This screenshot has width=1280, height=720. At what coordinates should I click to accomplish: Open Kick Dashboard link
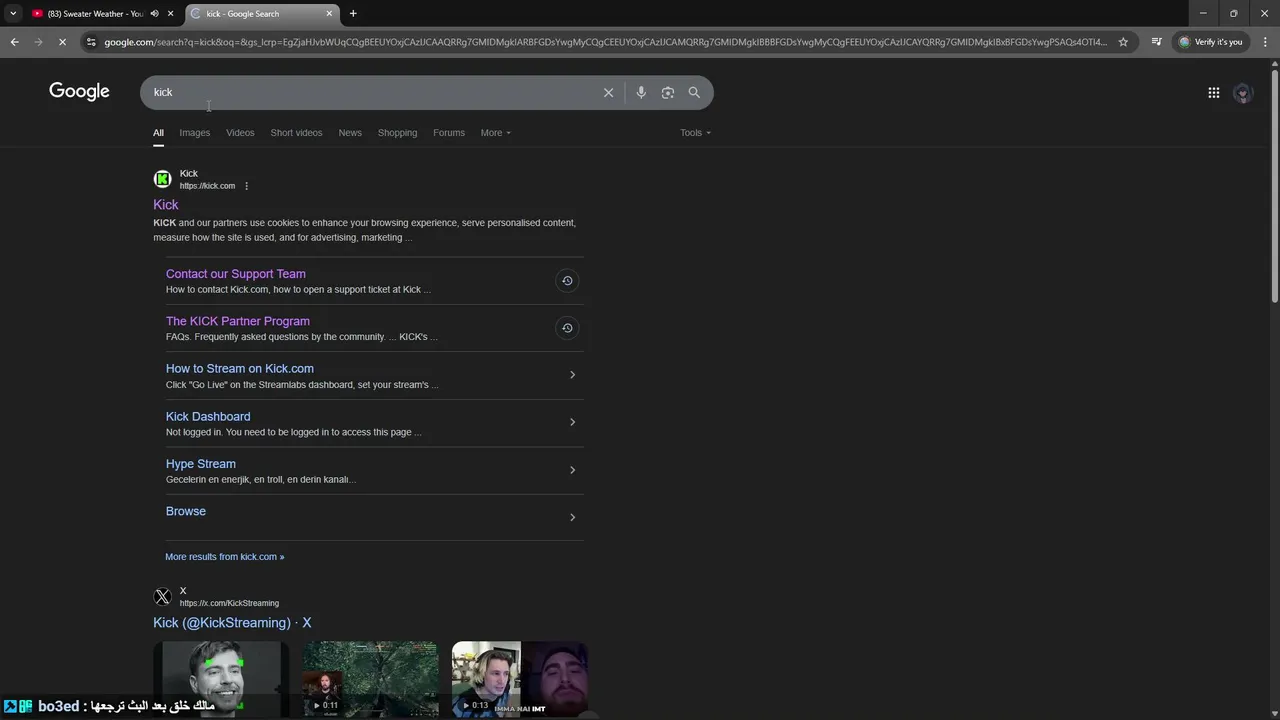pos(208,416)
